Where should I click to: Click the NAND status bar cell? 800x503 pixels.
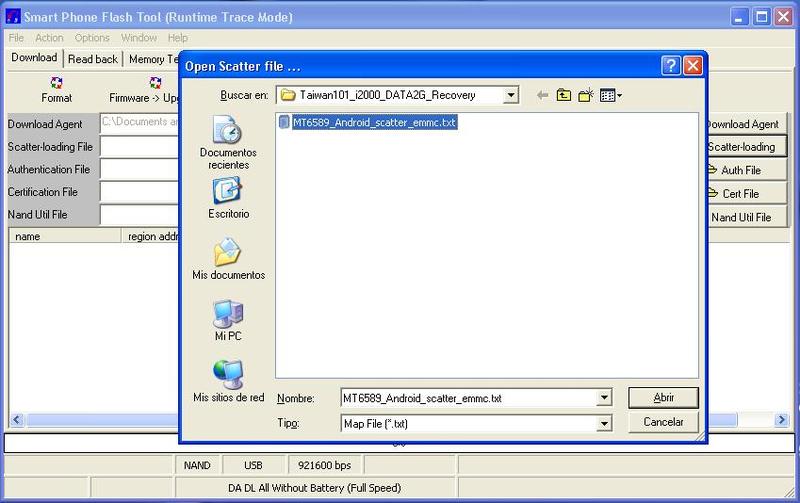pos(197,465)
